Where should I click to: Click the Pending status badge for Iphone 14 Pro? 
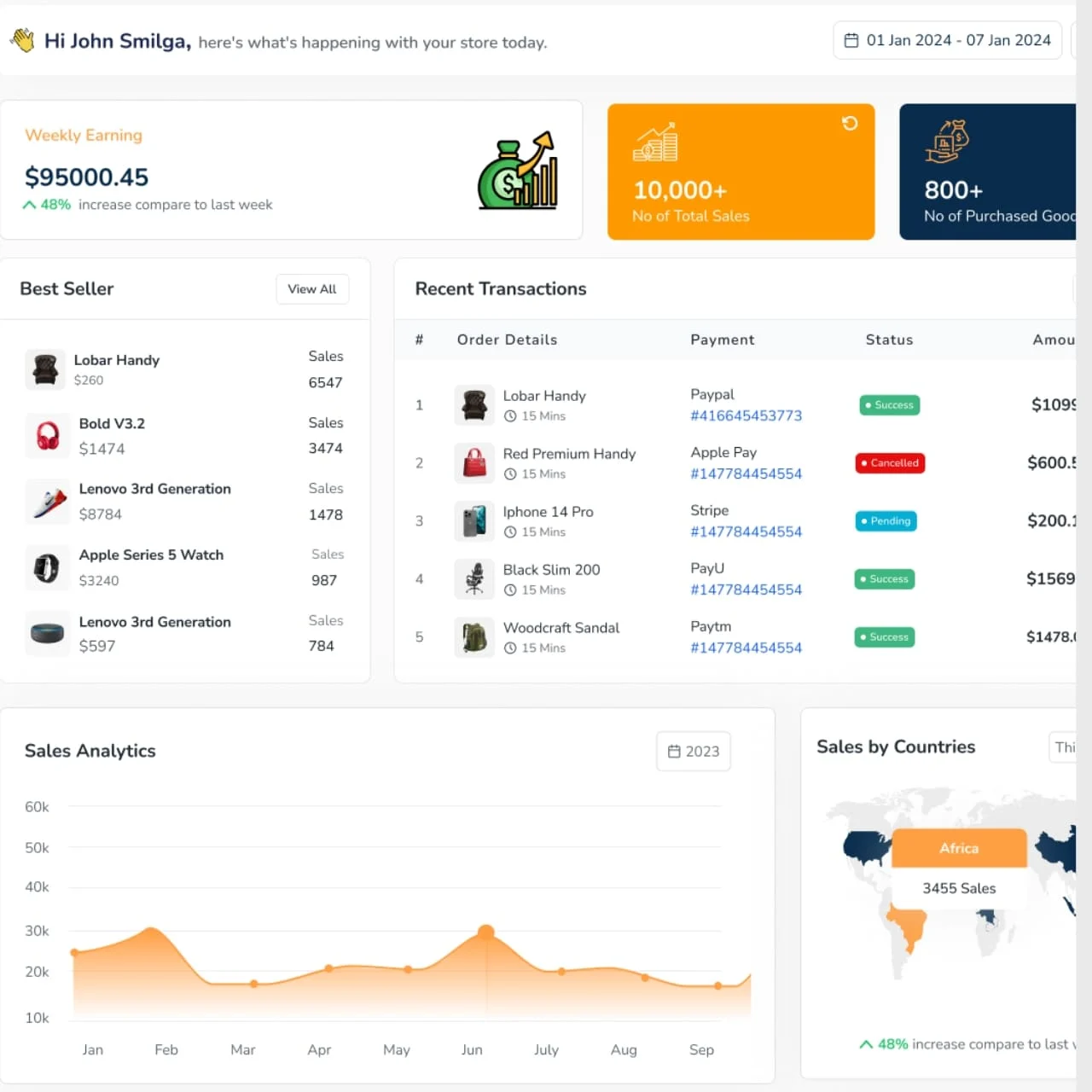(x=886, y=521)
